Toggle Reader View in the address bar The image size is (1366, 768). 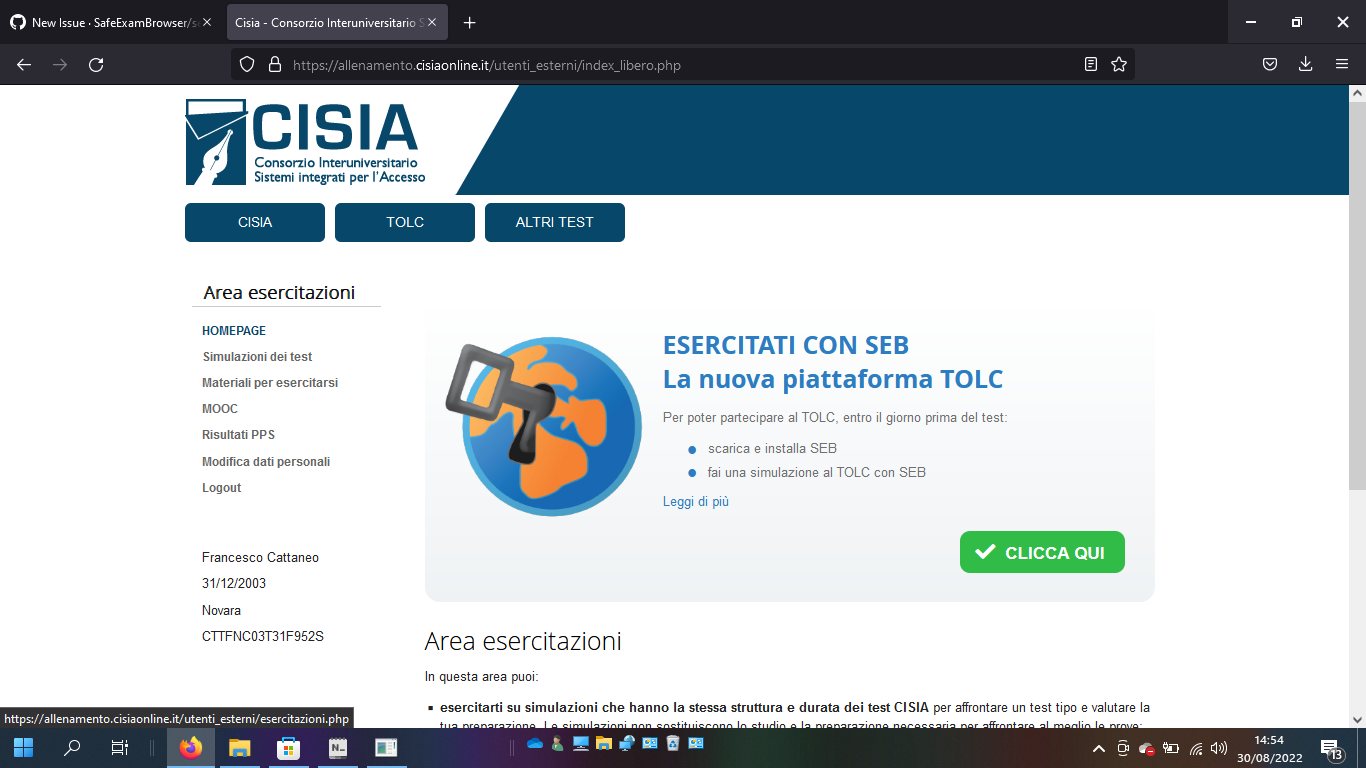click(x=1090, y=64)
